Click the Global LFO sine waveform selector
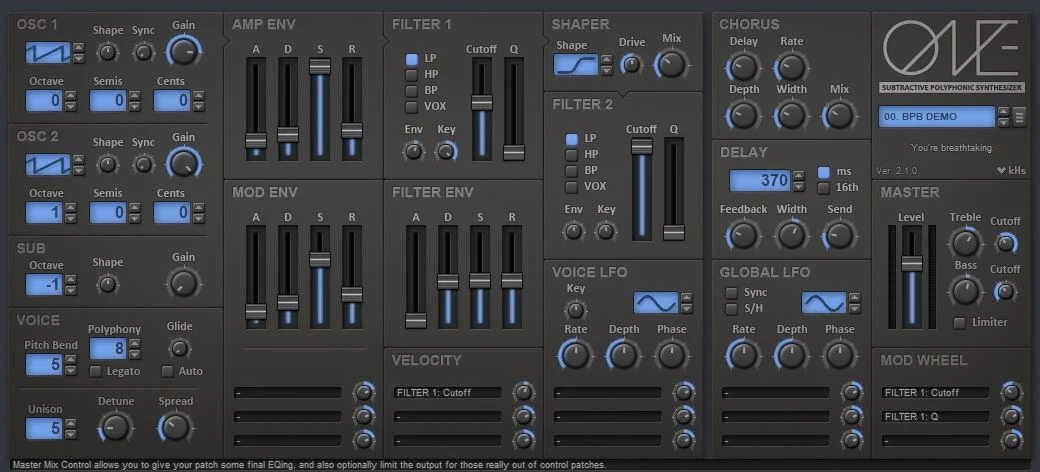 824,302
